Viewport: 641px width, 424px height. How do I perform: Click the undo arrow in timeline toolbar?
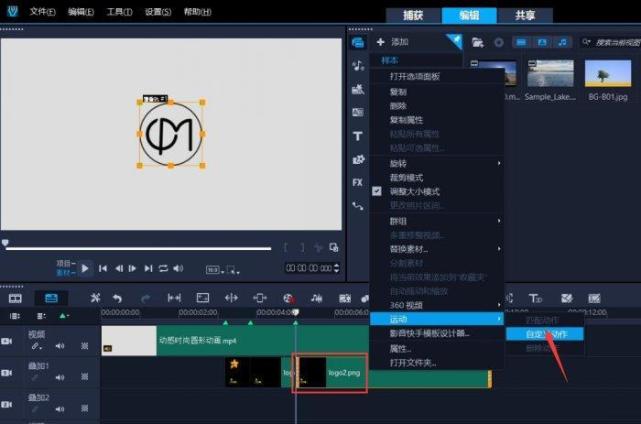pos(118,298)
